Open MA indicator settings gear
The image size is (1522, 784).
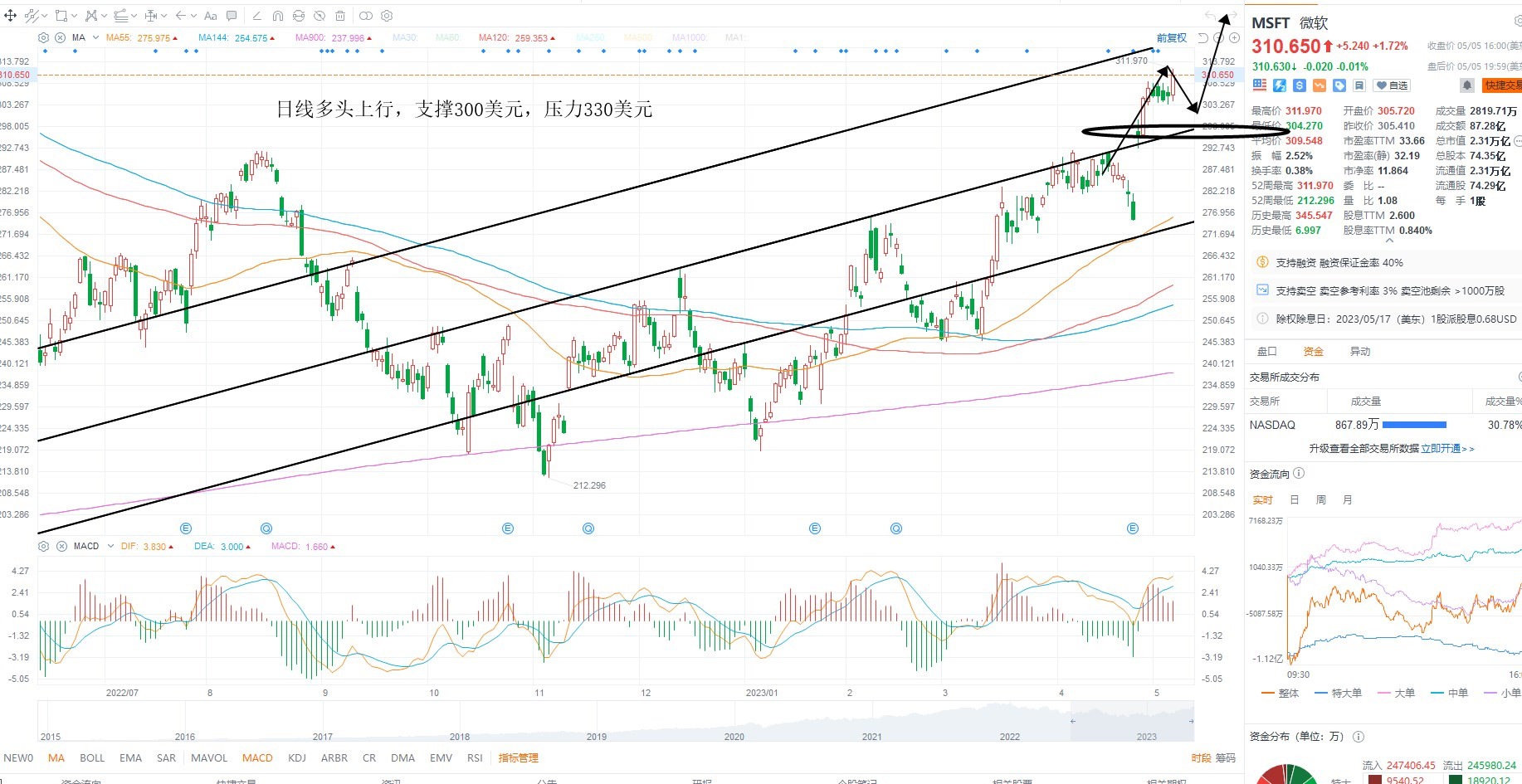point(44,37)
